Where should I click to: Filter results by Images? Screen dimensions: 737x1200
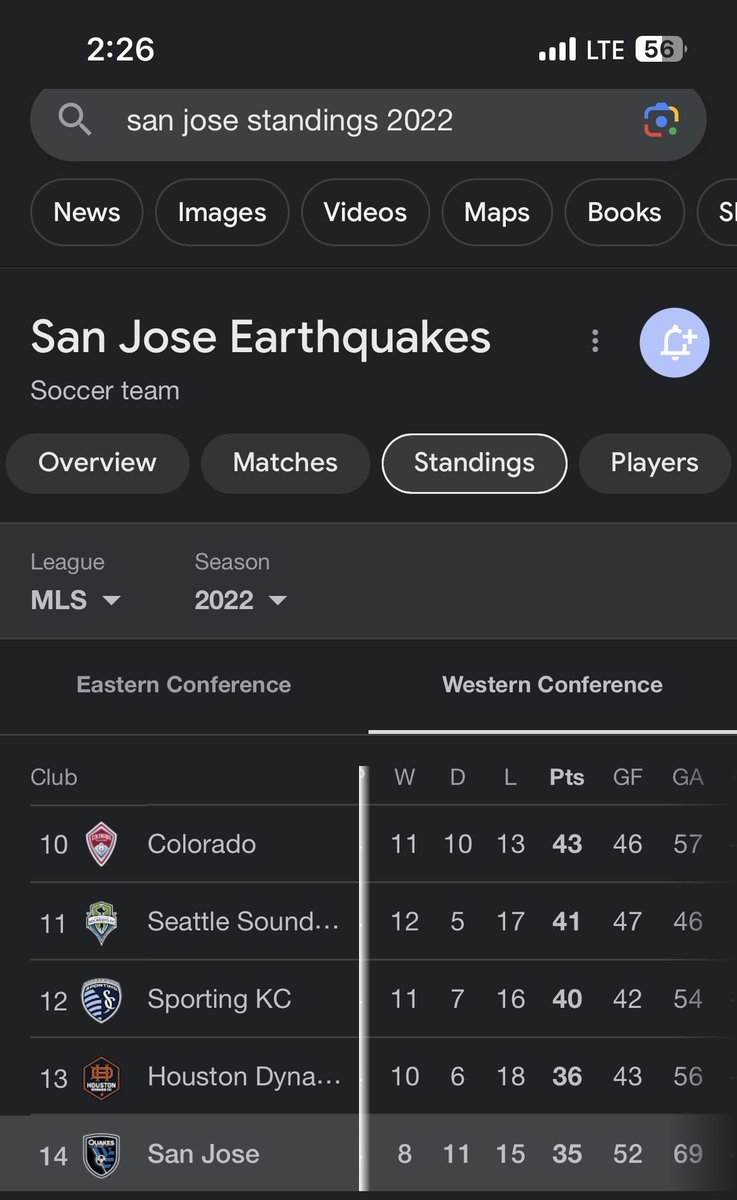222,212
